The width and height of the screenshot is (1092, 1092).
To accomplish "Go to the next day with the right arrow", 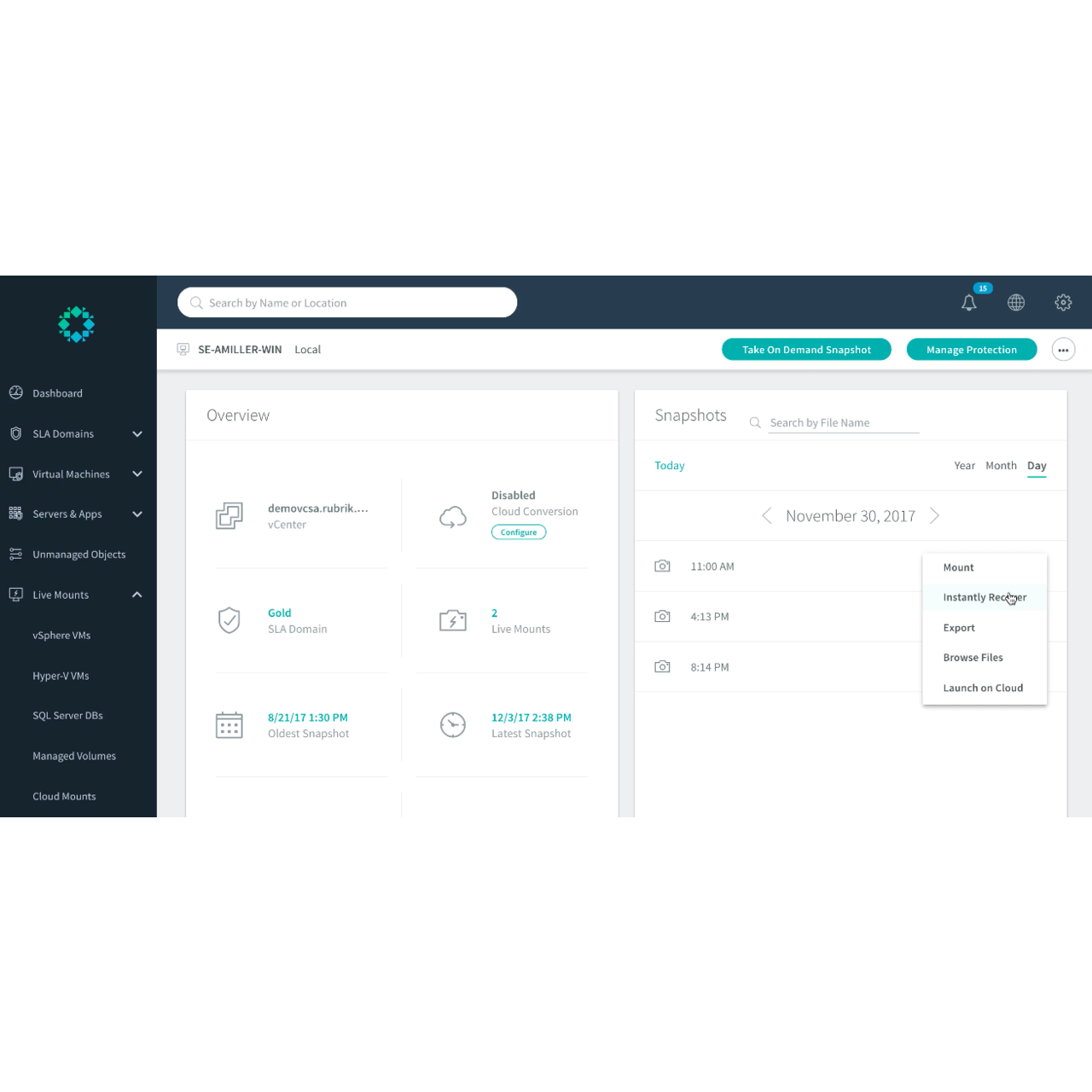I will 934,515.
